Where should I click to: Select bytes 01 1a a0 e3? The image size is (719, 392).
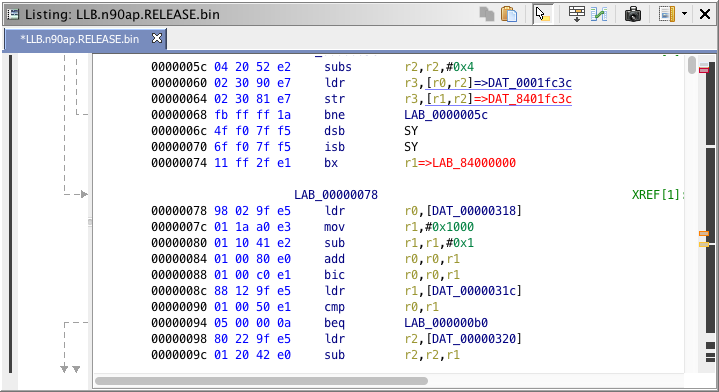coord(252,227)
